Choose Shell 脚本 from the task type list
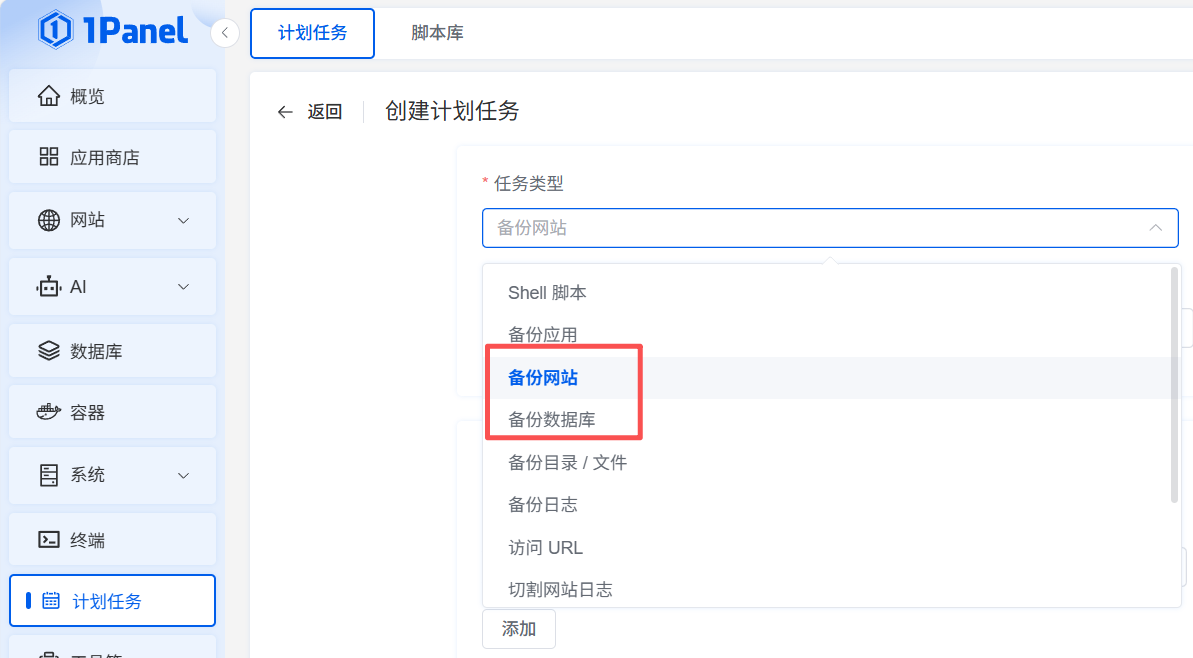This screenshot has width=1193, height=658. 547,293
